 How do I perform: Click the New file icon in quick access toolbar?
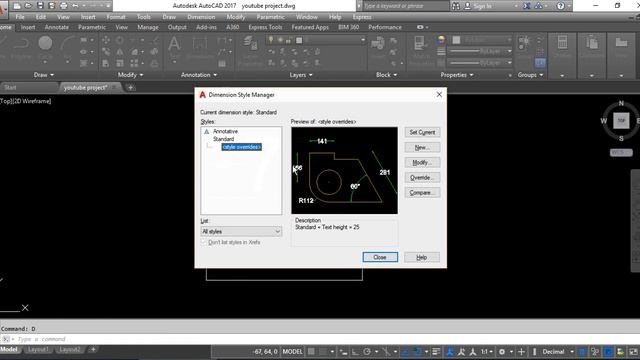(x=17, y=6)
